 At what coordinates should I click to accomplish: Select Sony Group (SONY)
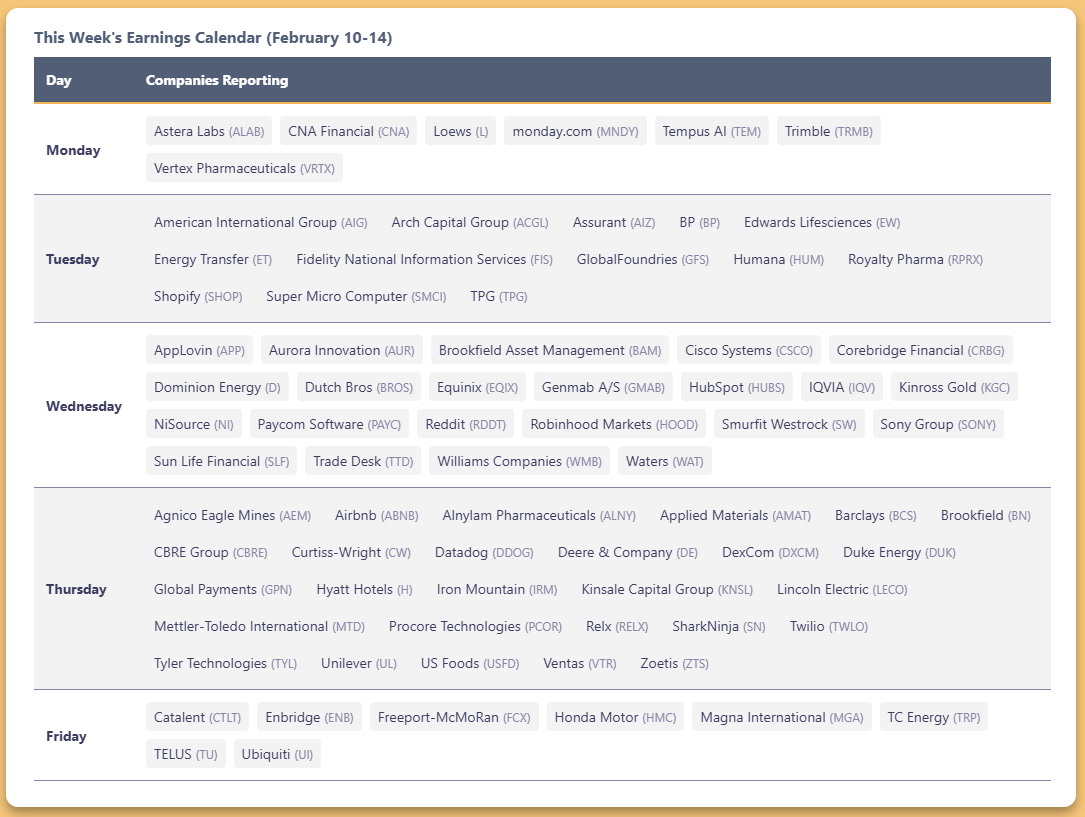click(x=938, y=424)
